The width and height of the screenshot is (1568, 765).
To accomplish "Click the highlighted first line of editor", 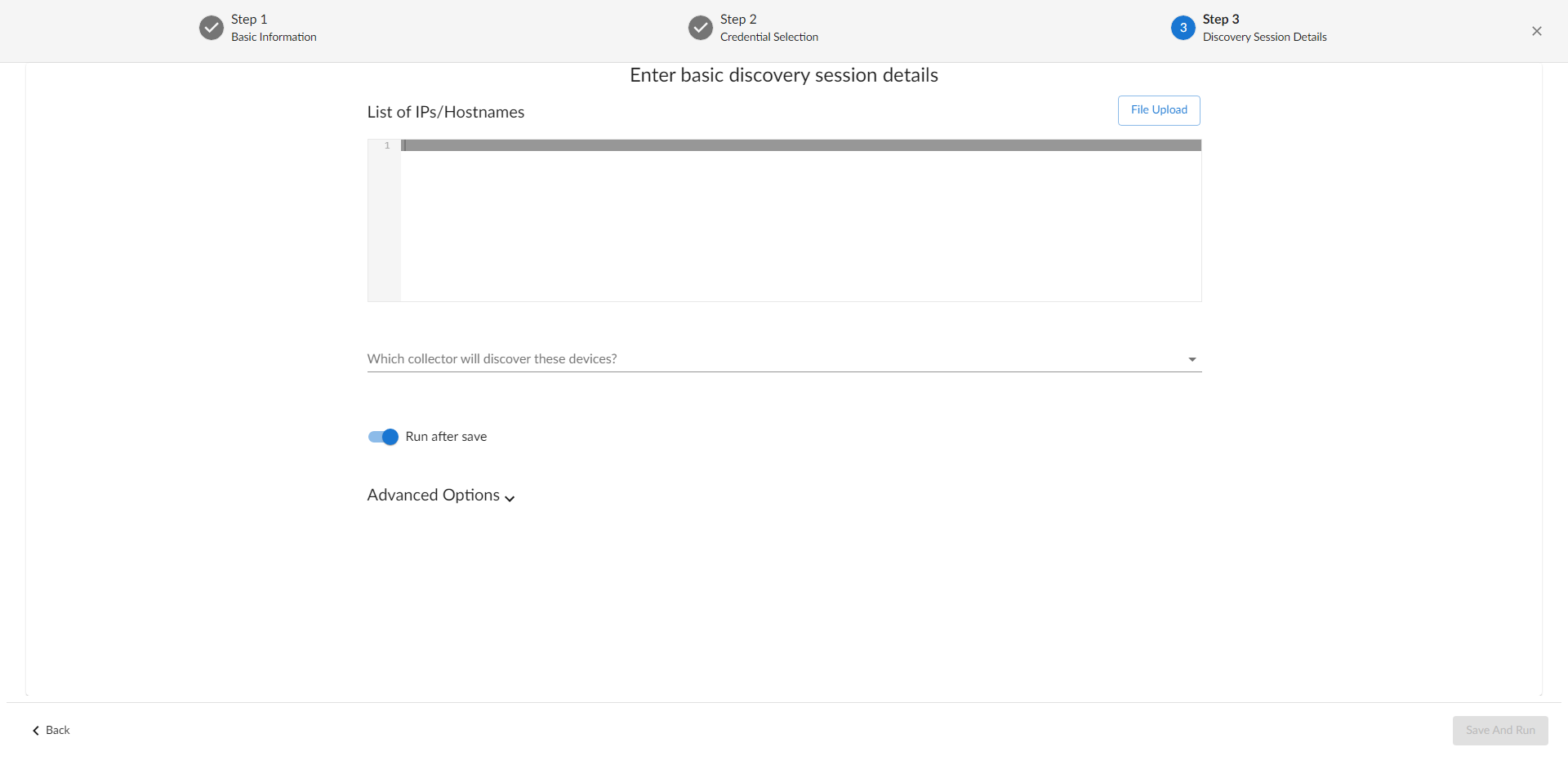I will (x=800, y=145).
